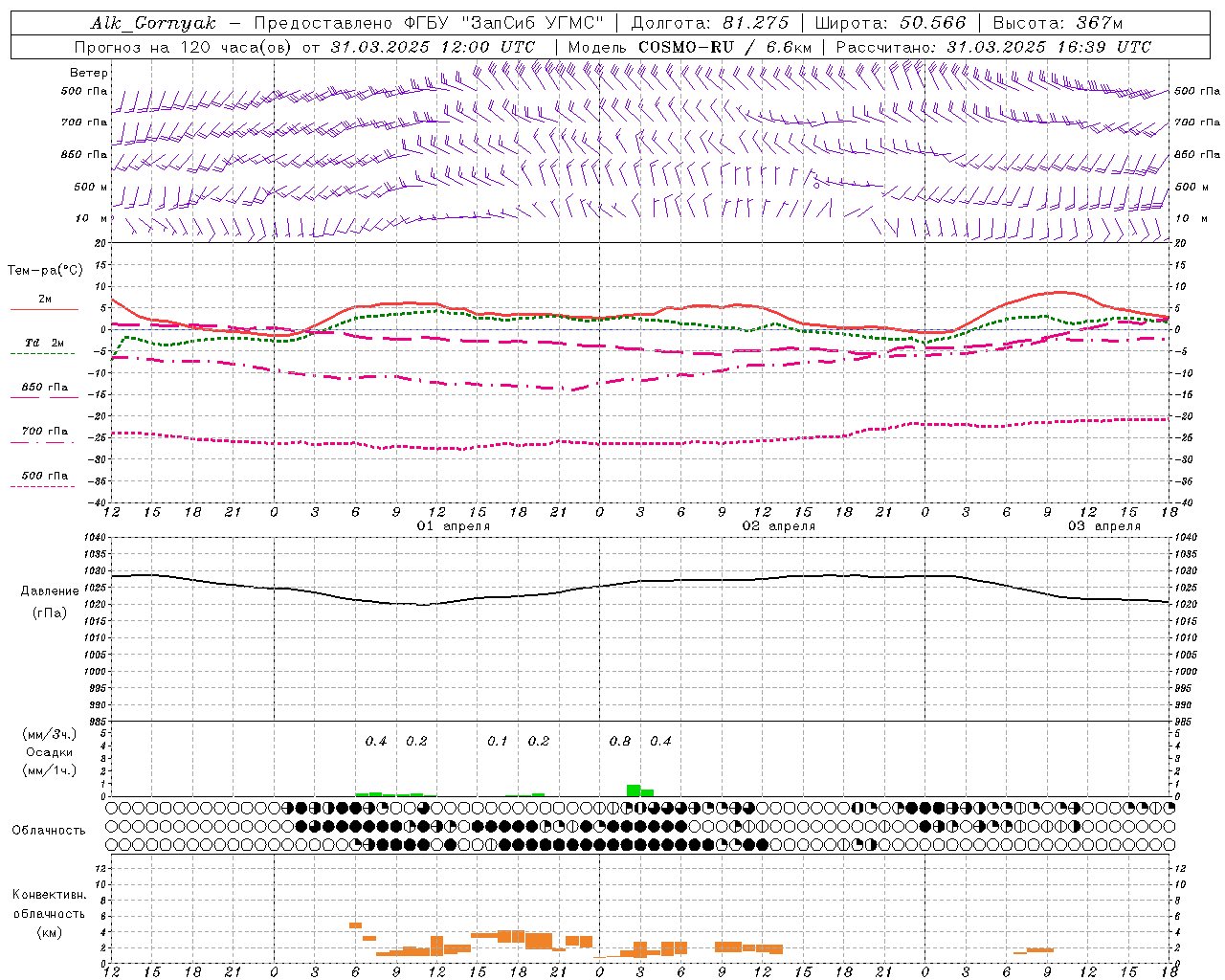Click 'Рассчитано: 31.03.2025 16:39 UTC' timestamp
The width and height of the screenshot is (1225, 980).
tap(993, 47)
